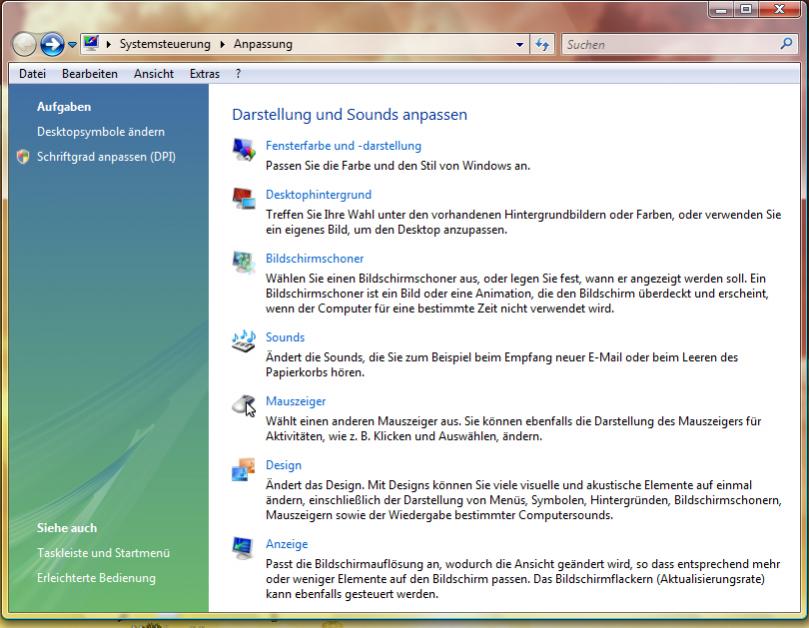
Task: Click the 'Siehe auch' sidebar heading
Action: point(67,528)
